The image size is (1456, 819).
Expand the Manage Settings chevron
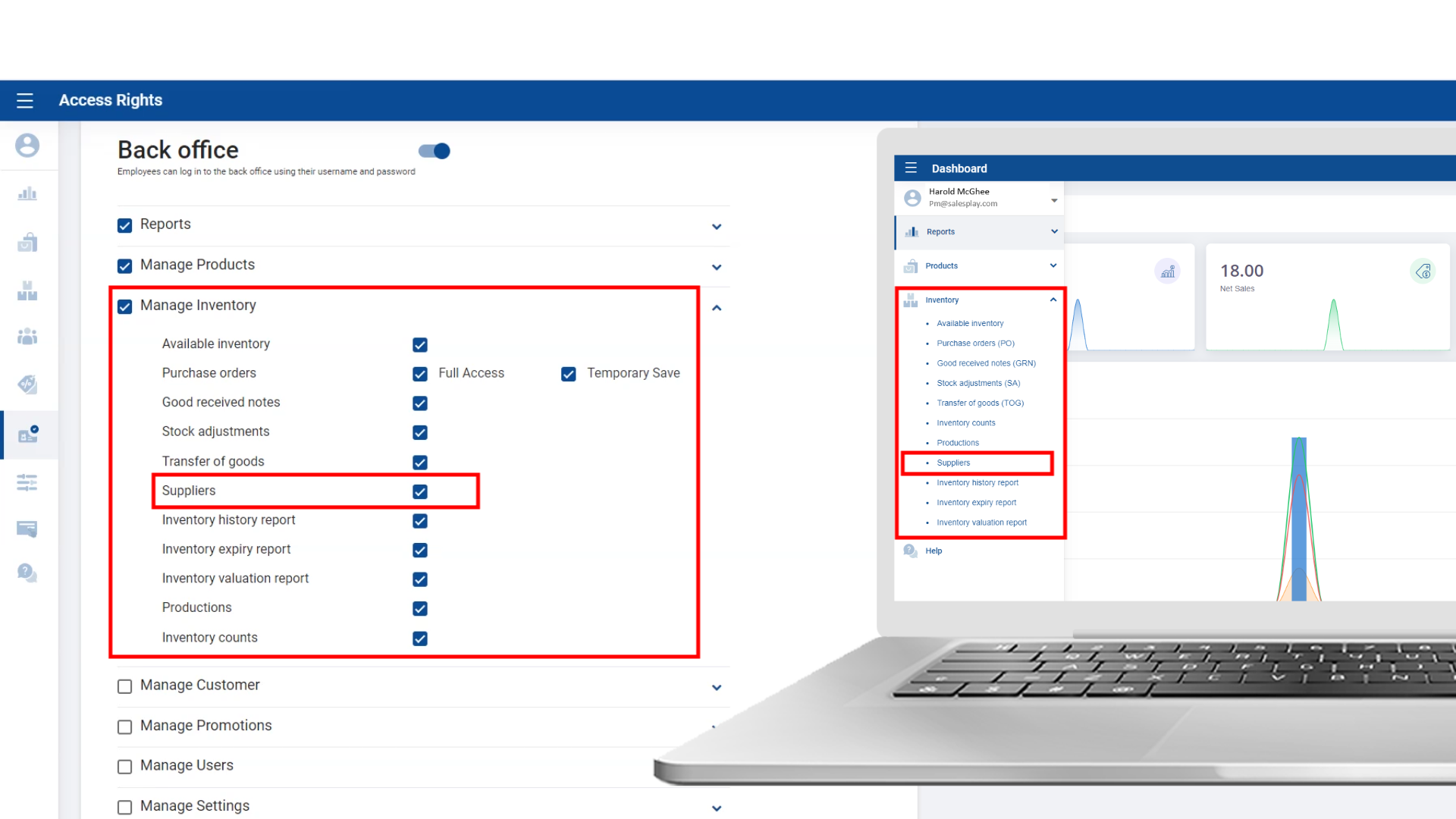[x=717, y=808]
